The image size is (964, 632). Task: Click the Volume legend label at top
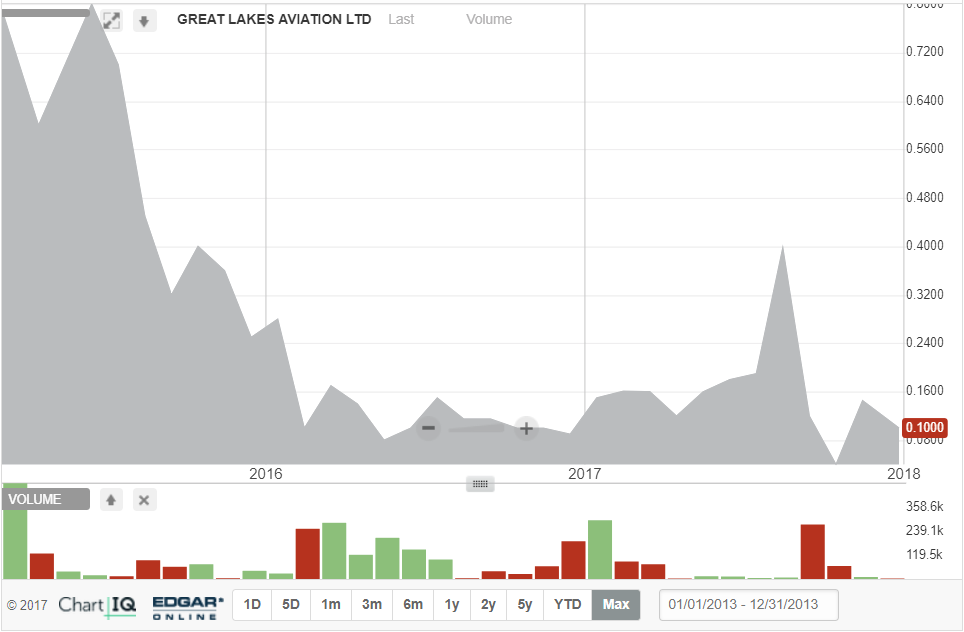[x=489, y=20]
